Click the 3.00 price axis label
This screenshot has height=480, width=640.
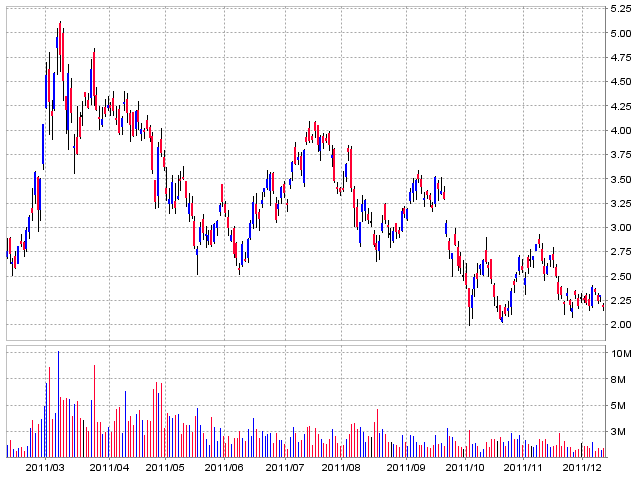[620, 227]
